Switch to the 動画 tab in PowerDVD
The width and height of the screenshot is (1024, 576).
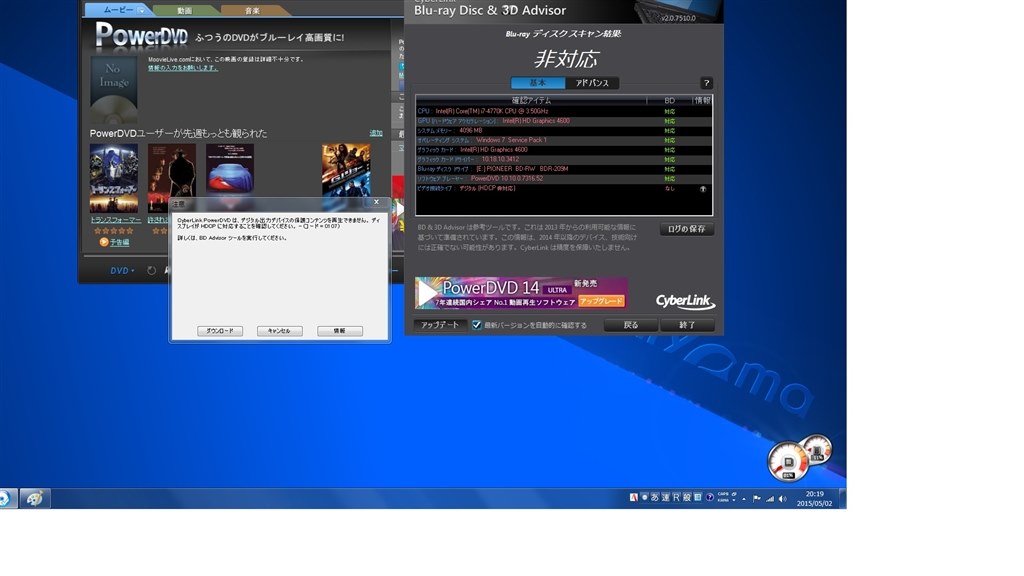click(x=185, y=10)
